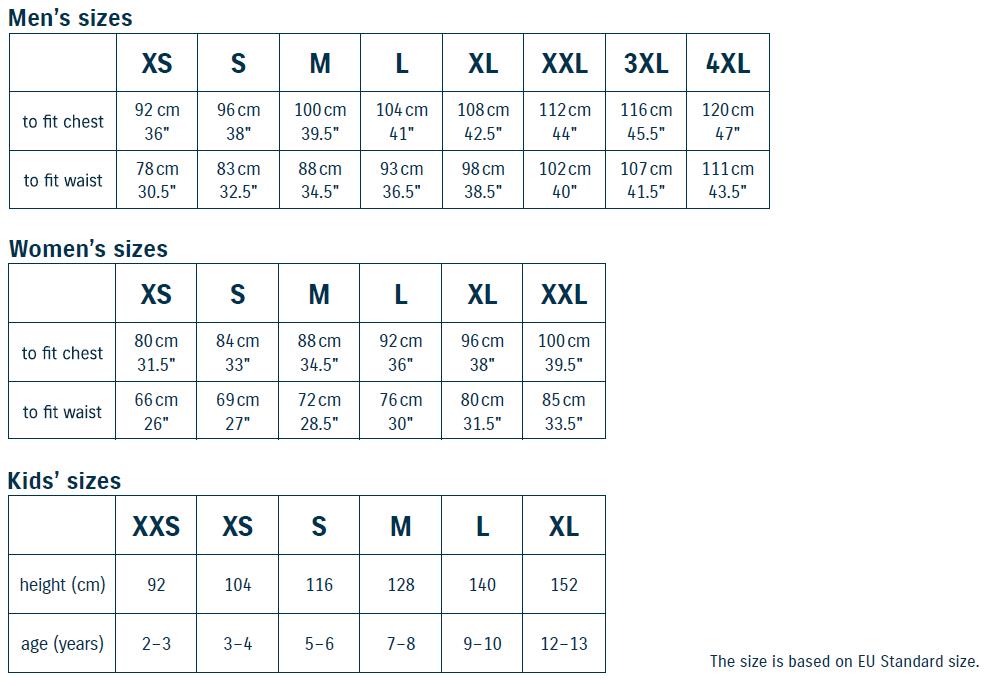986x679 pixels.
Task: Click women's XS chest 80 cm cell
Action: coord(156,352)
